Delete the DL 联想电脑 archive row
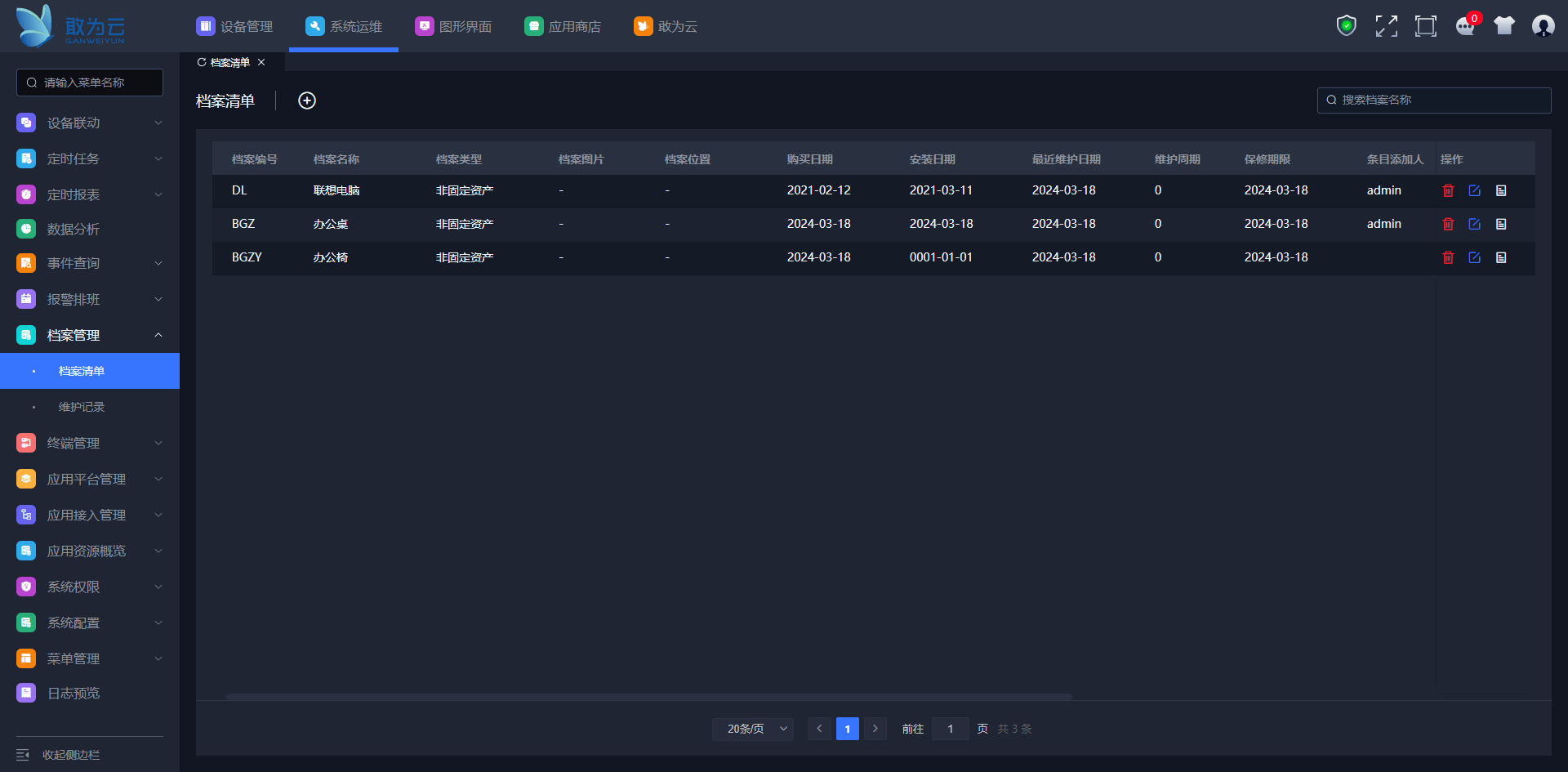 [x=1448, y=190]
